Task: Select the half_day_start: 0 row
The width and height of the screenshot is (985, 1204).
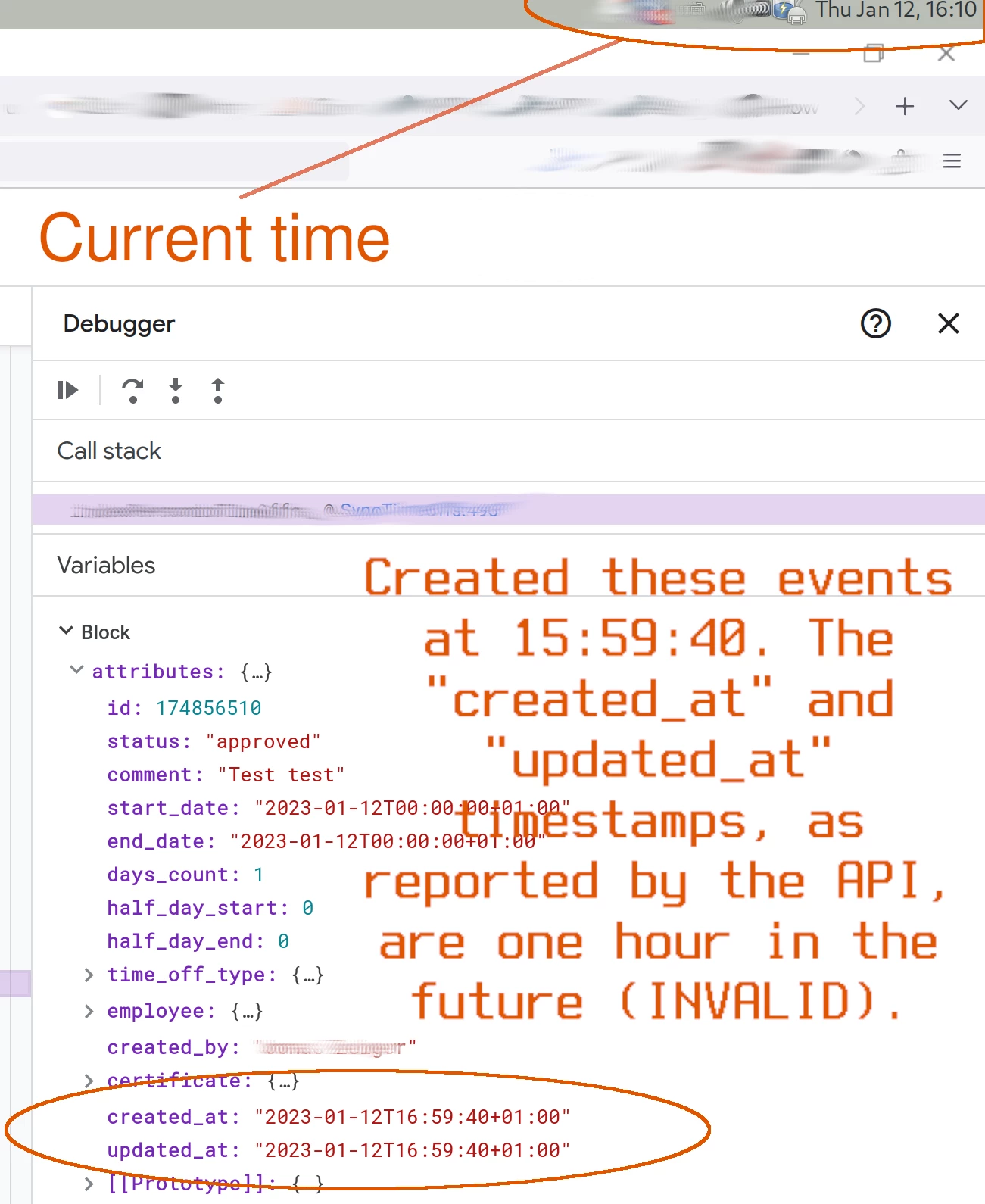Action: pos(210,908)
